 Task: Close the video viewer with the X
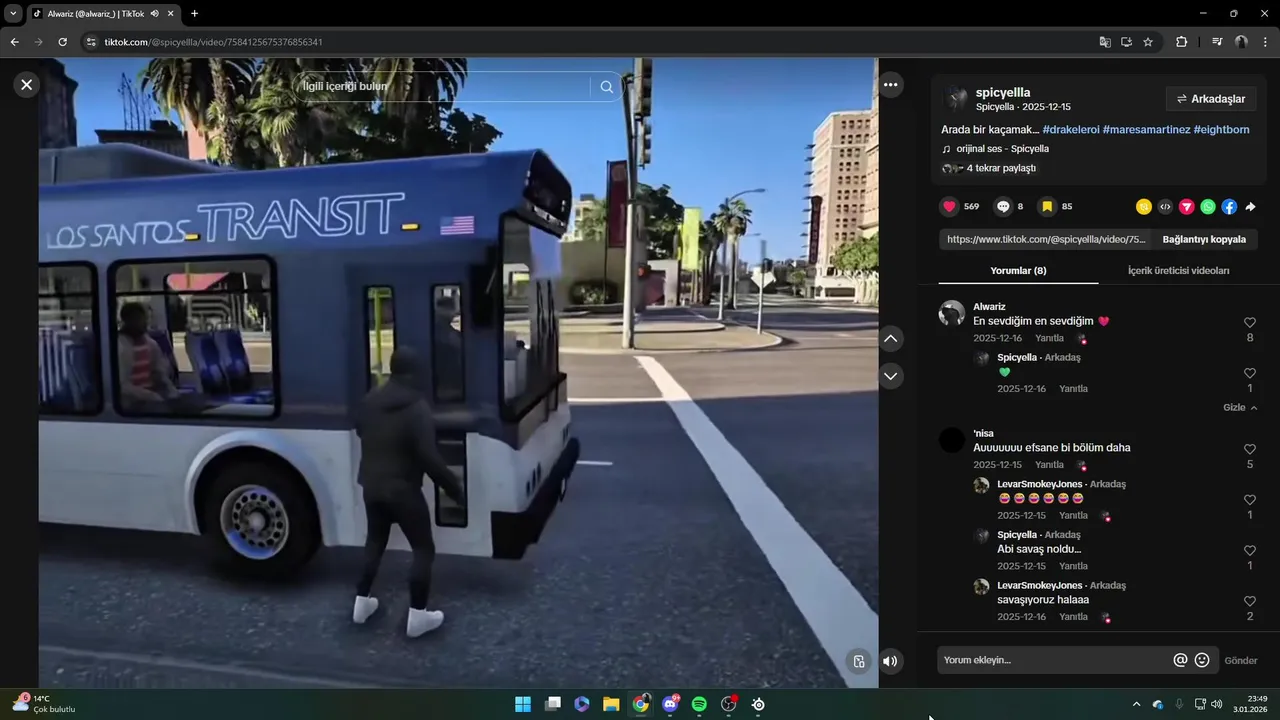click(26, 85)
